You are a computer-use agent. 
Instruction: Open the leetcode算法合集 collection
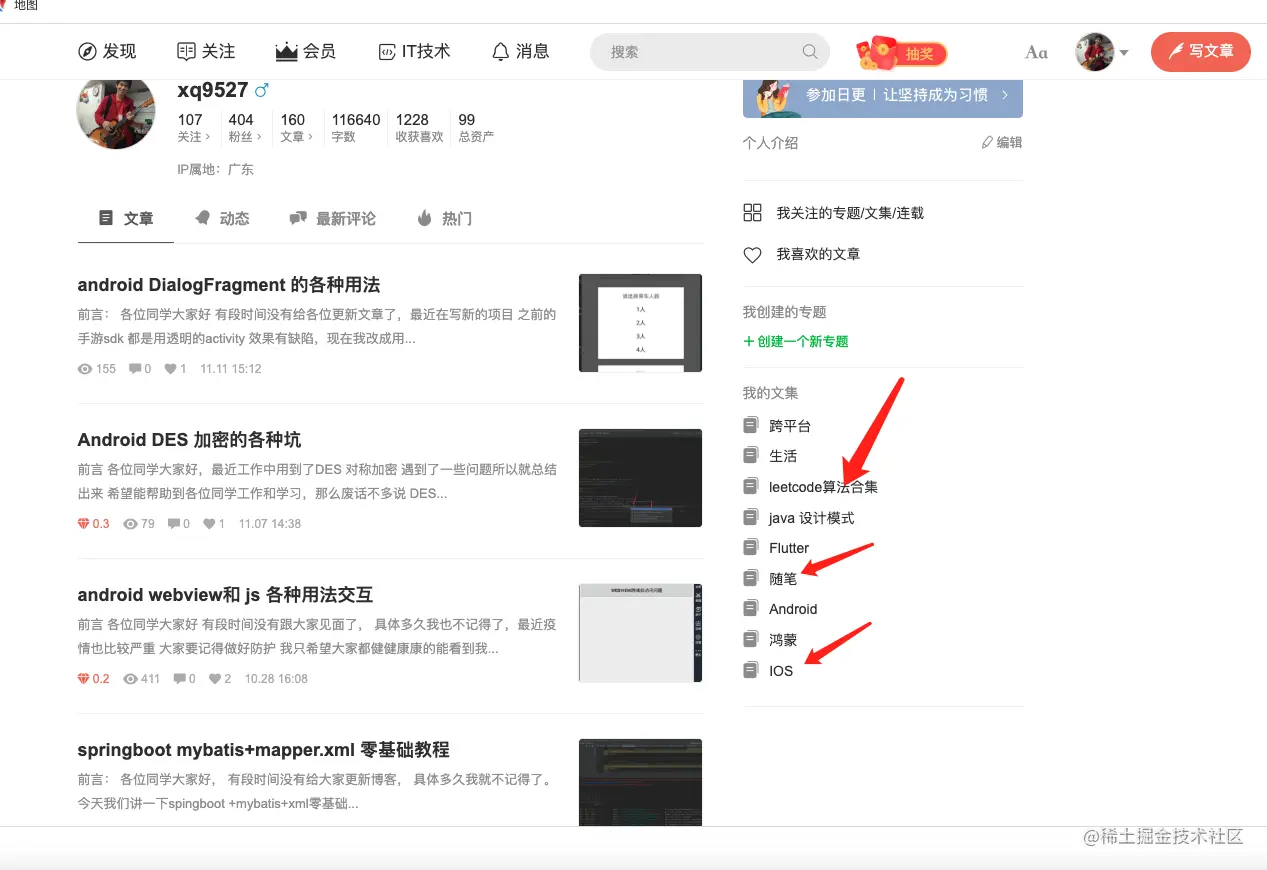(x=823, y=487)
